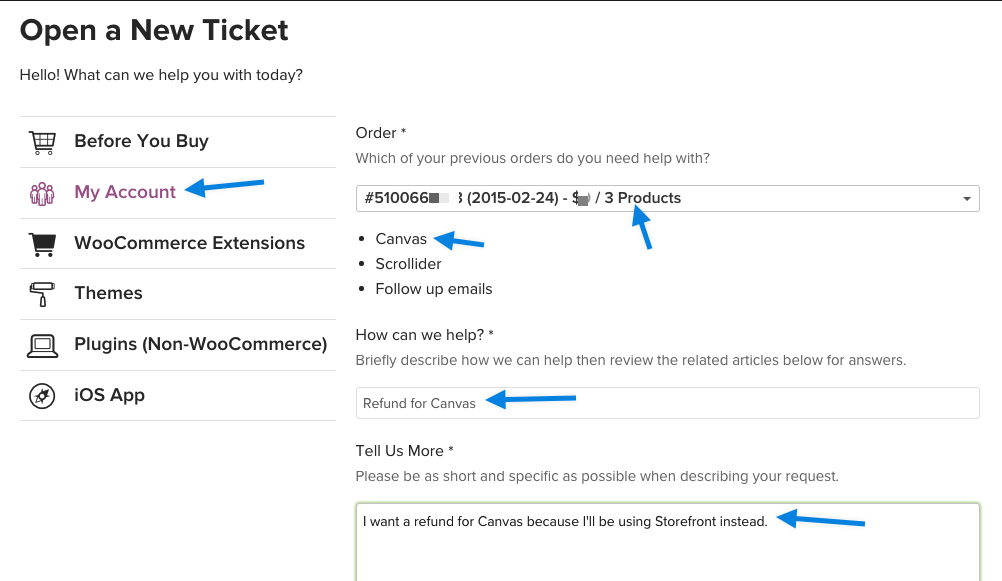Click the Canvas product list item
The image size is (1002, 581).
pos(401,239)
